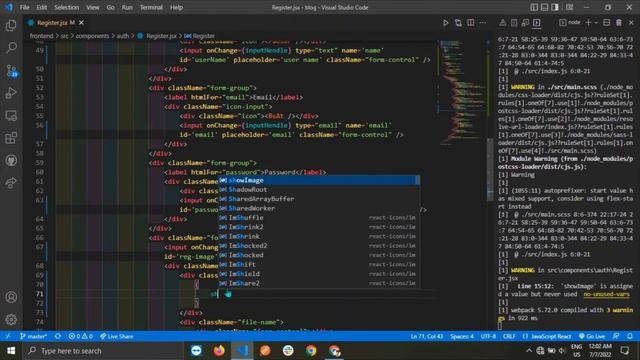Screen dimensions: 640x360
Task: Toggle the primary side bar
Action: pyautogui.click(x=534, y=7)
